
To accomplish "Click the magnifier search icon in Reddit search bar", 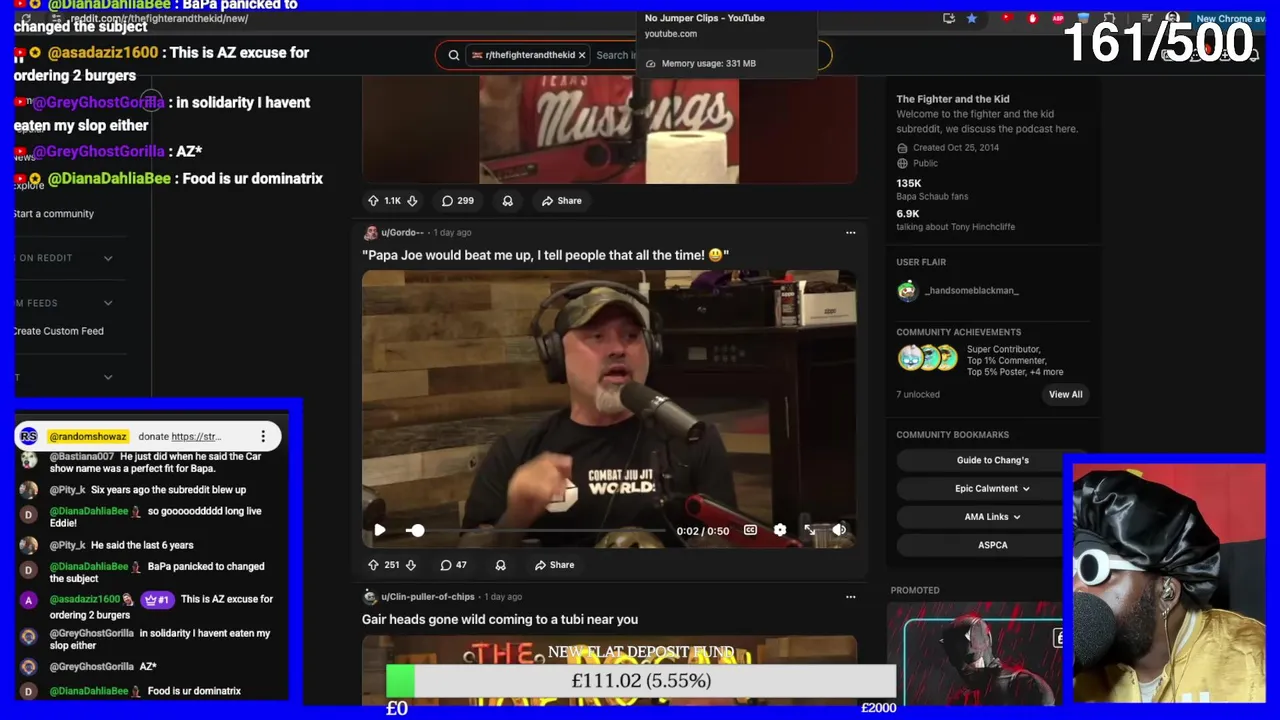I will [x=454, y=55].
